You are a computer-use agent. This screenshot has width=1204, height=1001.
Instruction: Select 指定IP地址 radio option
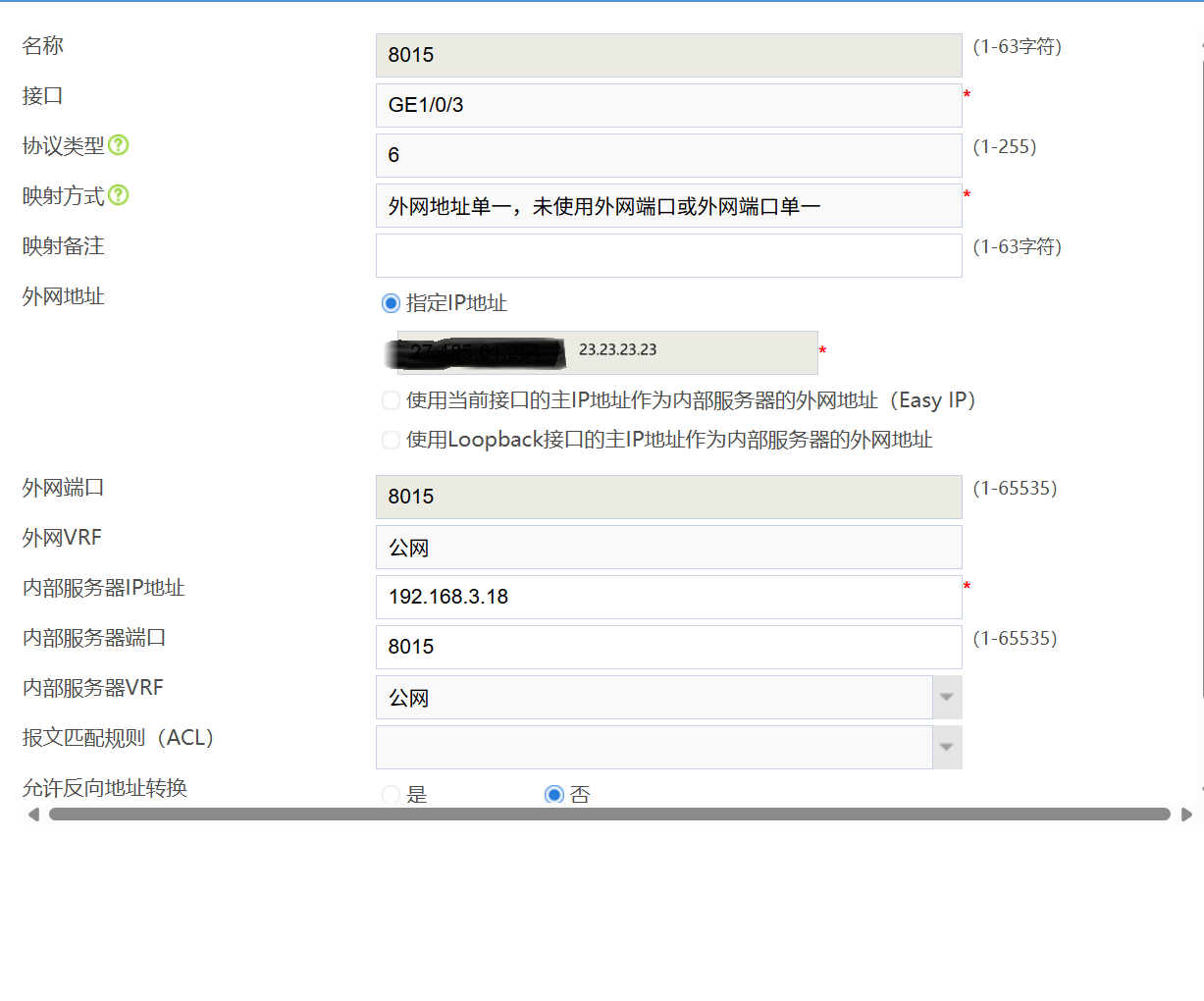(x=391, y=303)
